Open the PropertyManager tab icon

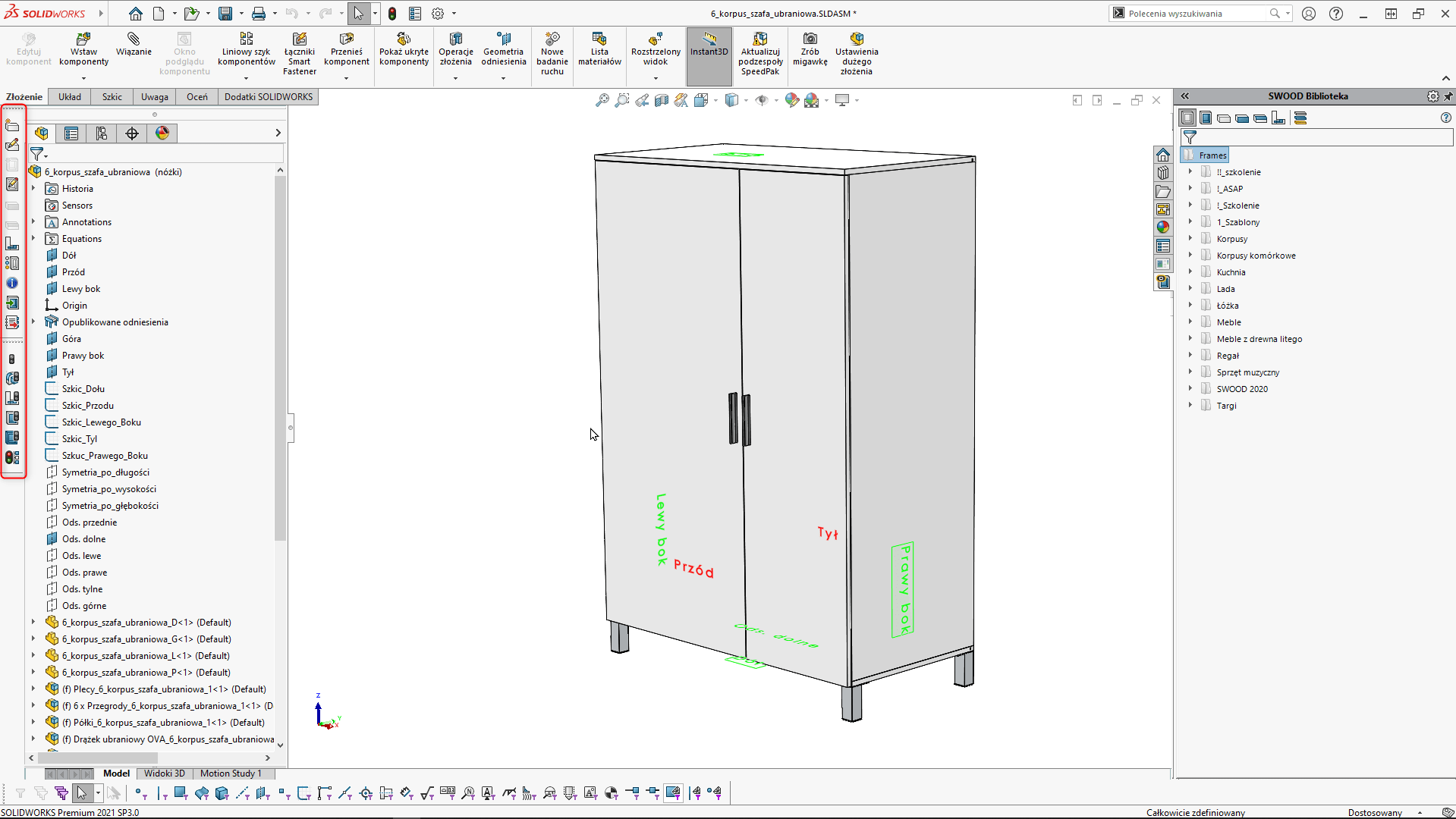(71, 133)
